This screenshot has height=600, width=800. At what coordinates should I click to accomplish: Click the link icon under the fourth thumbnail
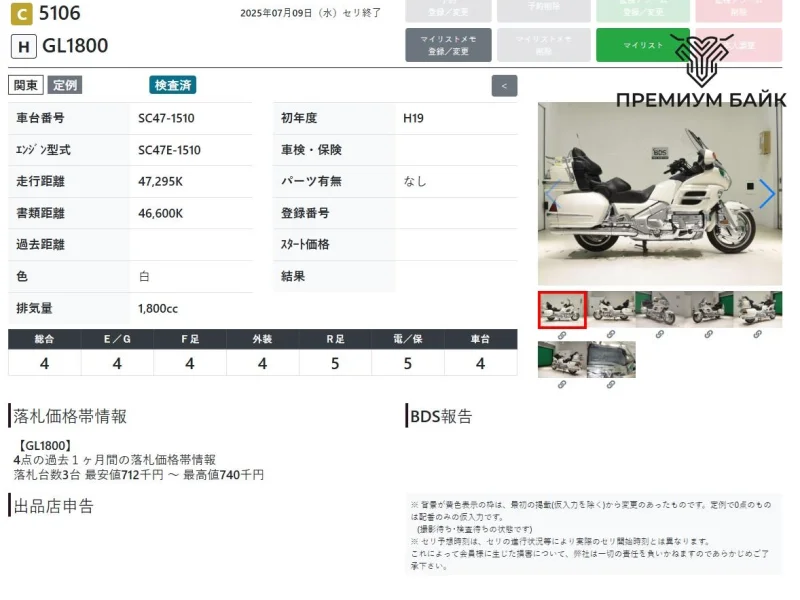click(x=709, y=334)
